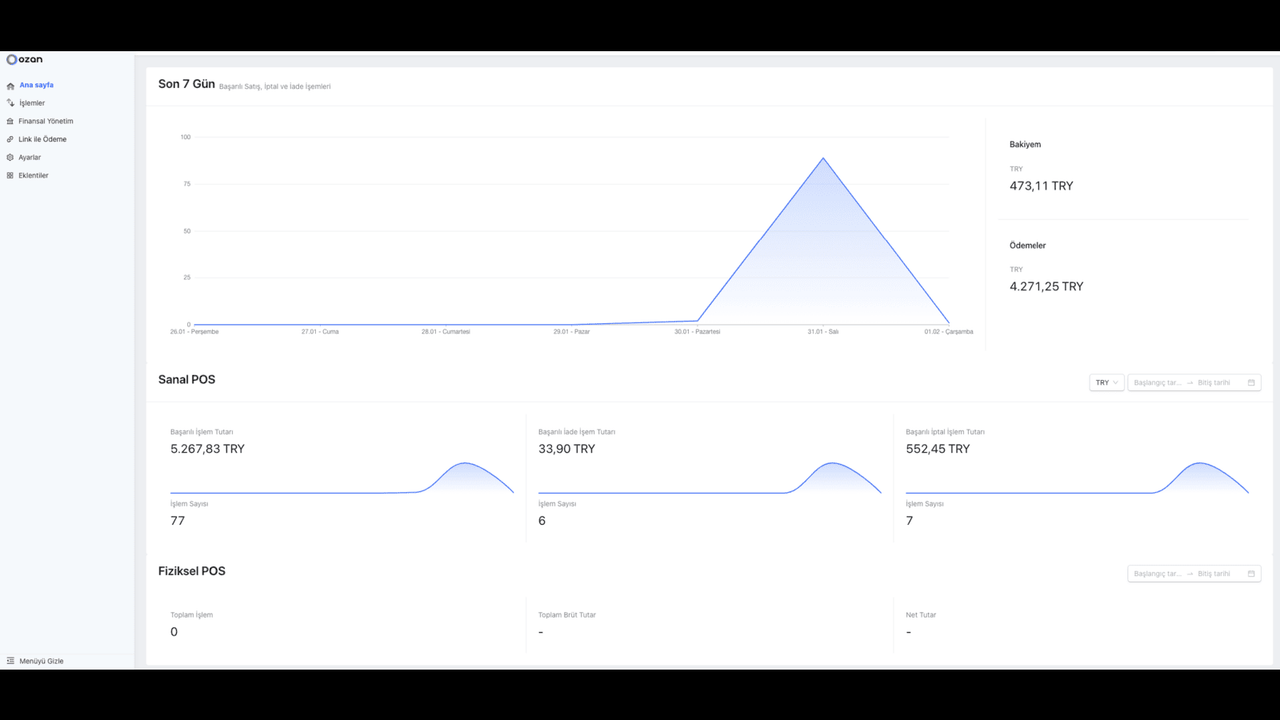This screenshot has width=1280, height=720.
Task: Click the grid icon beside Eklentiler
Action: [x=10, y=175]
